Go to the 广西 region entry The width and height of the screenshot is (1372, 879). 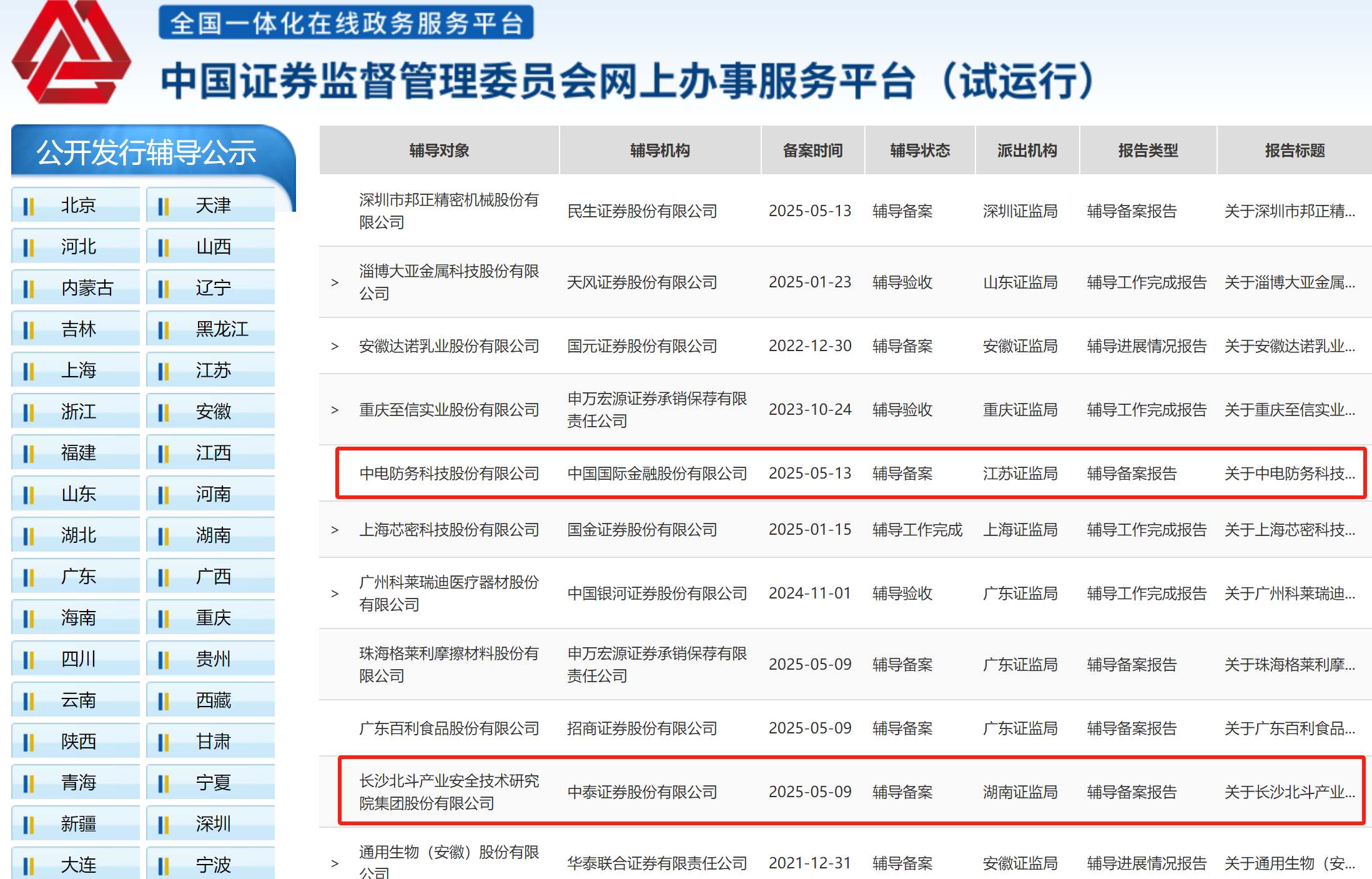pos(210,576)
